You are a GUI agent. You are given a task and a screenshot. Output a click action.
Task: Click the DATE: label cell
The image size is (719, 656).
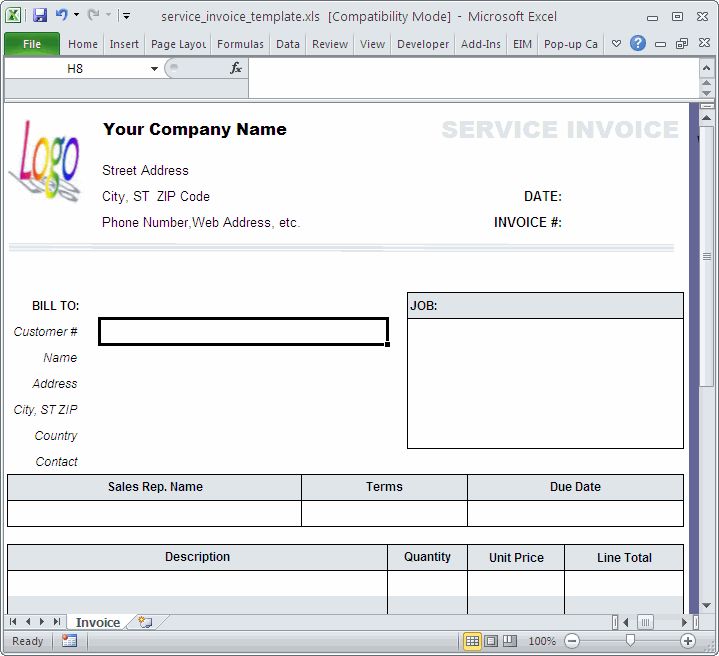(x=542, y=197)
